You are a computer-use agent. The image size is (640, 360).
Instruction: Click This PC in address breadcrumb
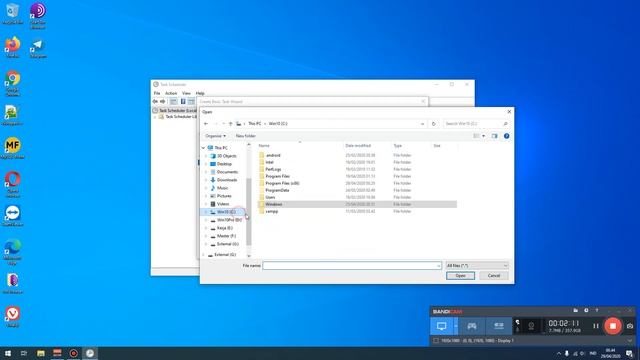click(255, 124)
